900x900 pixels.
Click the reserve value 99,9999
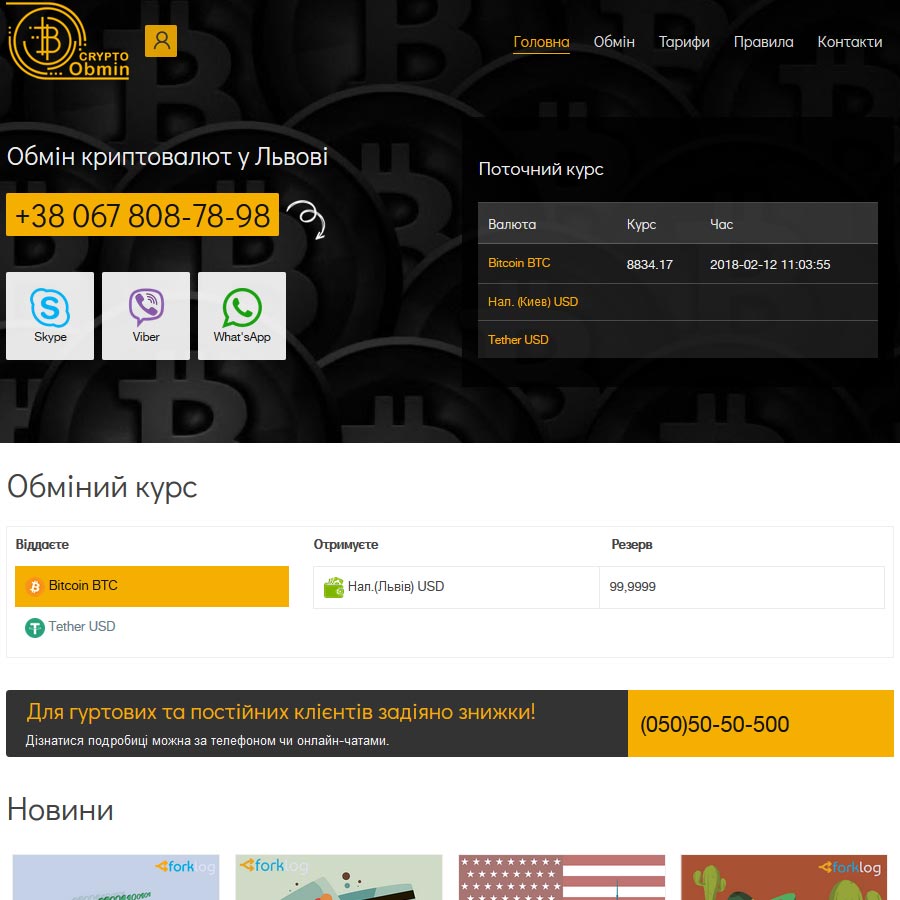pyautogui.click(x=632, y=587)
